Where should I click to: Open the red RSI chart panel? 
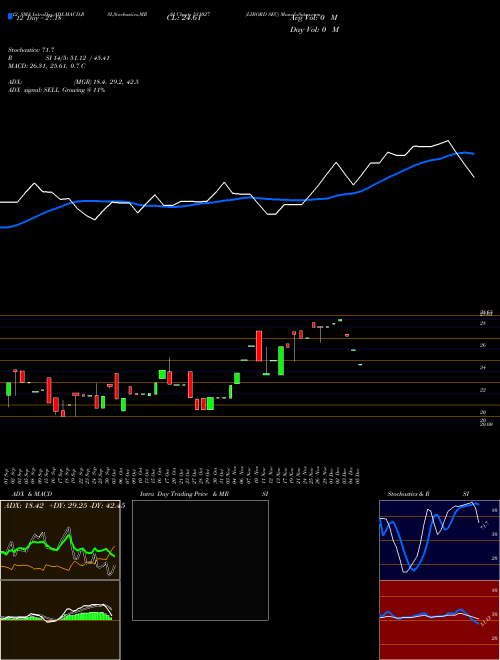coord(439,620)
